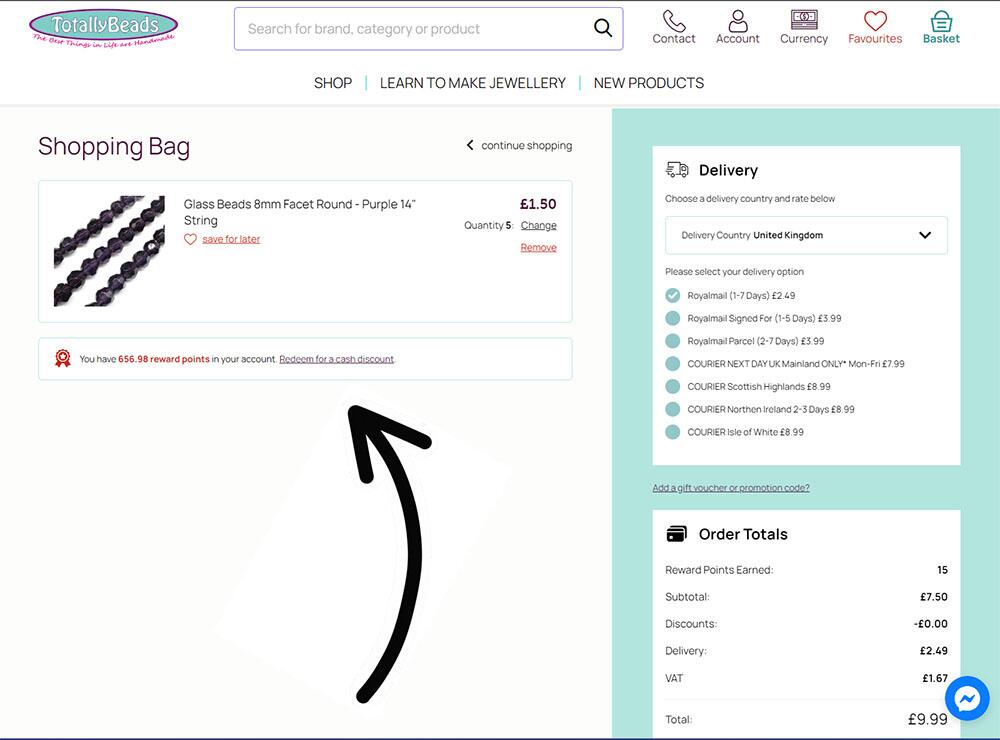1000x740 pixels.
Task: Click the £1.50 item price
Action: tap(538, 204)
